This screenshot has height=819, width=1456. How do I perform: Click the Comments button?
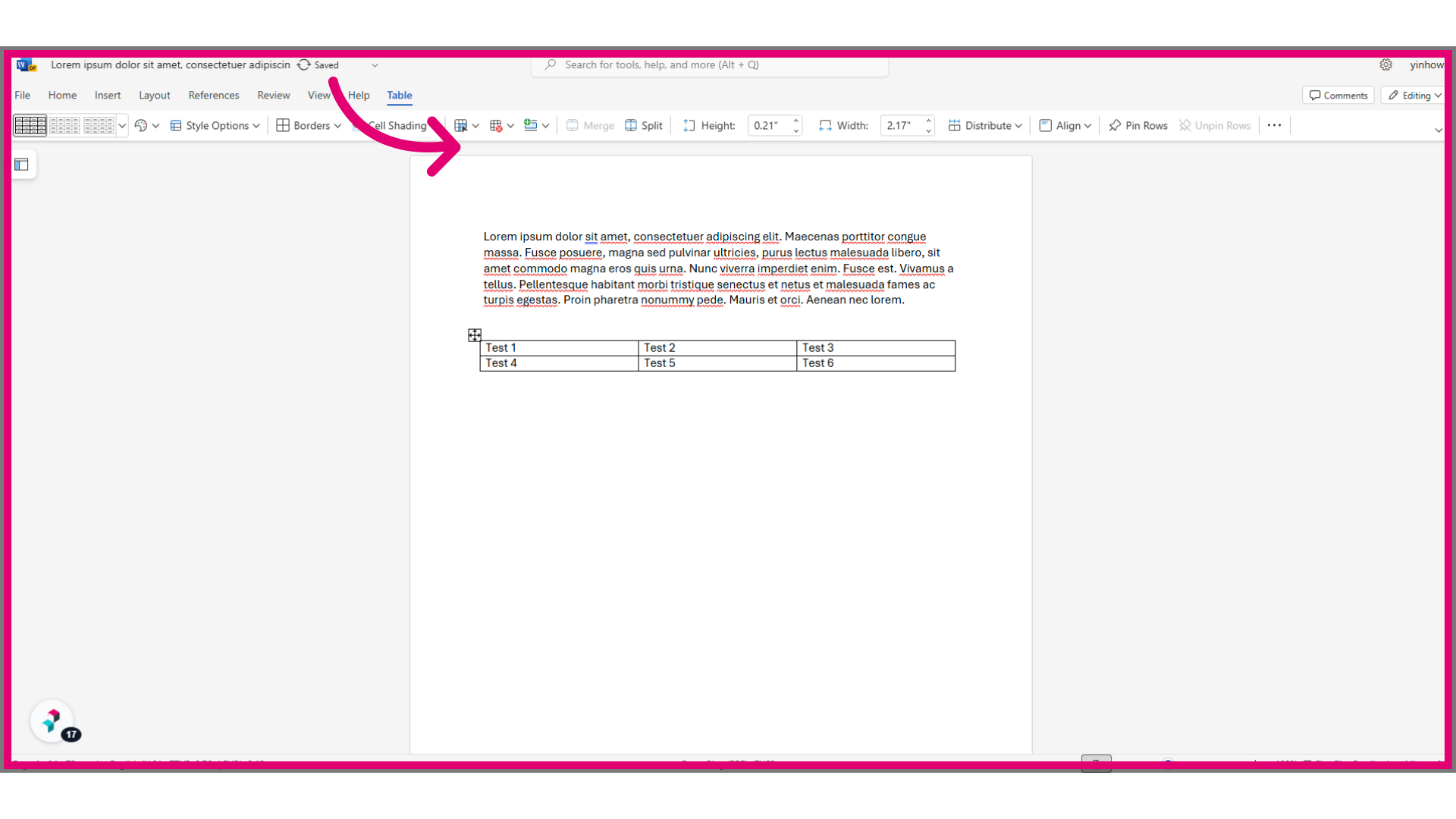click(x=1338, y=96)
